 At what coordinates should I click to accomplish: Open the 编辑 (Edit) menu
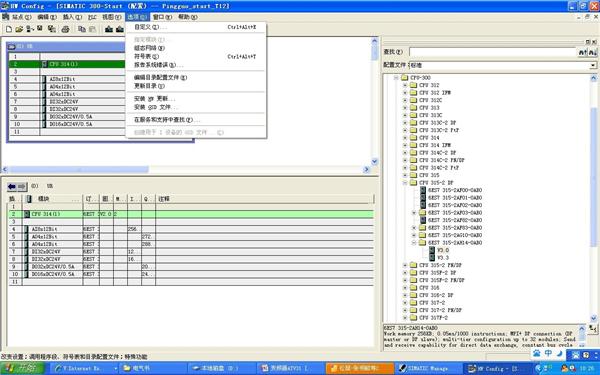pos(47,17)
